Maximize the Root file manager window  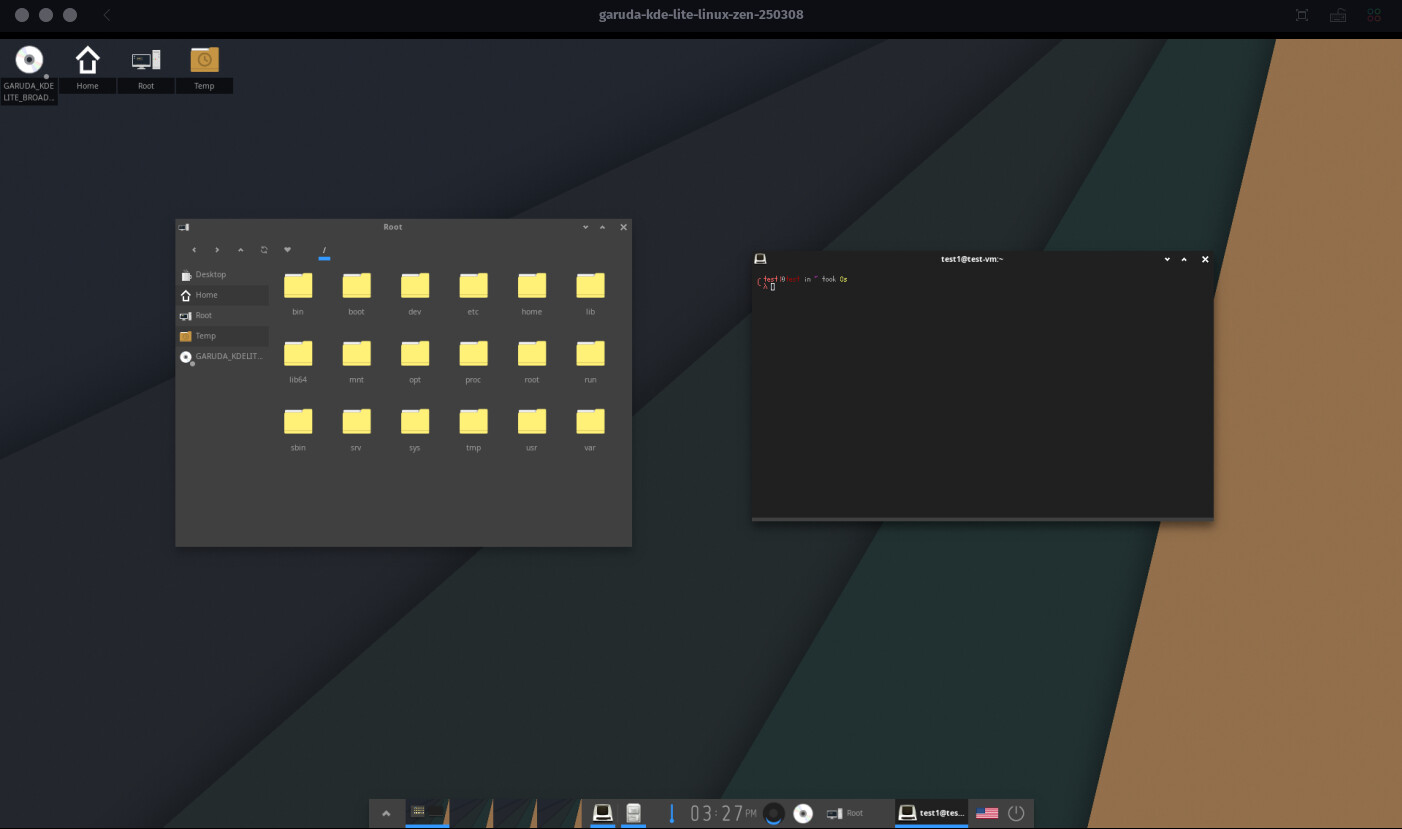point(603,227)
